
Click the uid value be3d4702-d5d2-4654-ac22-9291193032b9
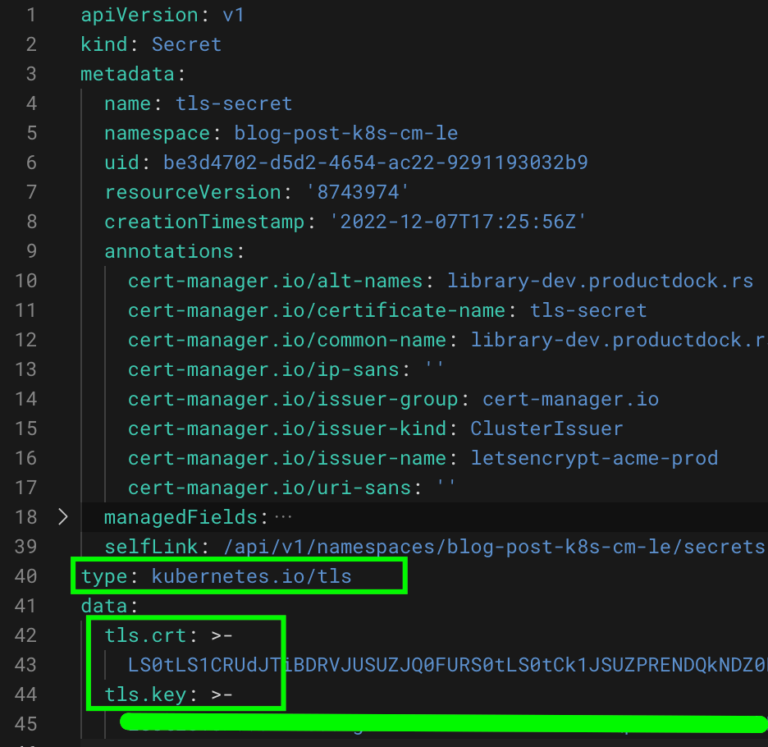[x=375, y=163]
